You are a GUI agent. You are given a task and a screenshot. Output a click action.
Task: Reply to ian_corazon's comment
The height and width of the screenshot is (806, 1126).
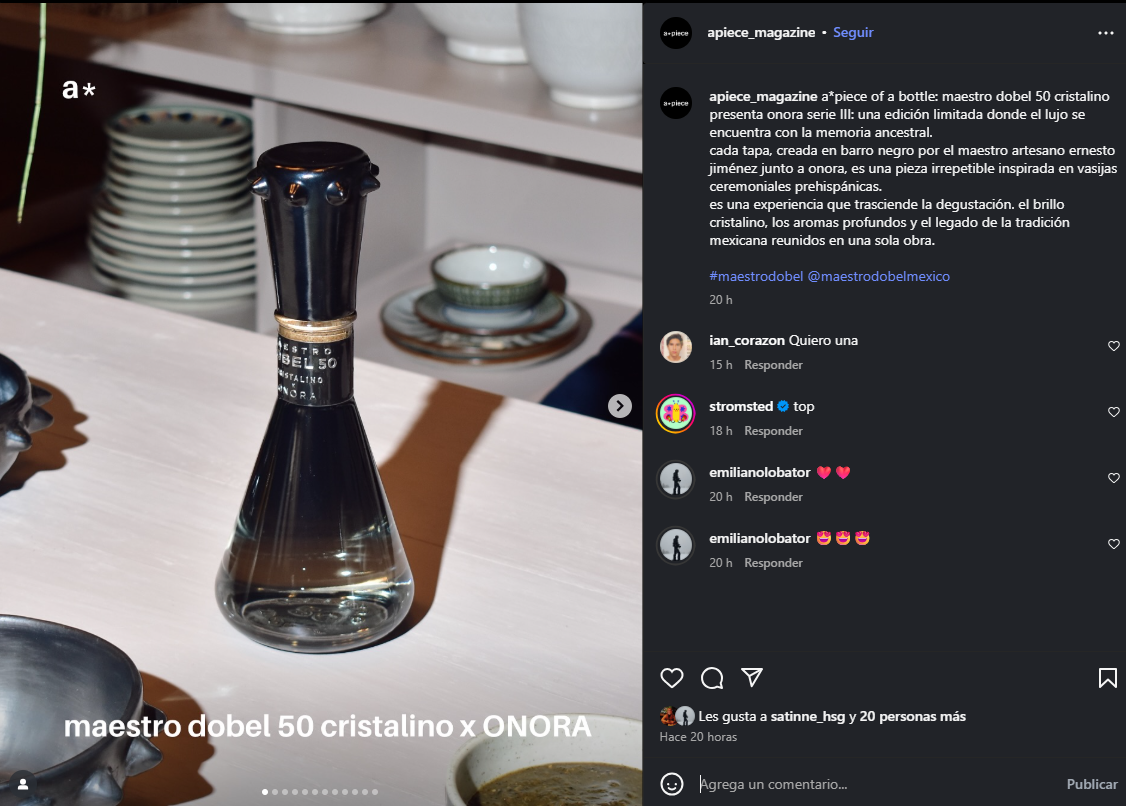pyautogui.click(x=773, y=365)
